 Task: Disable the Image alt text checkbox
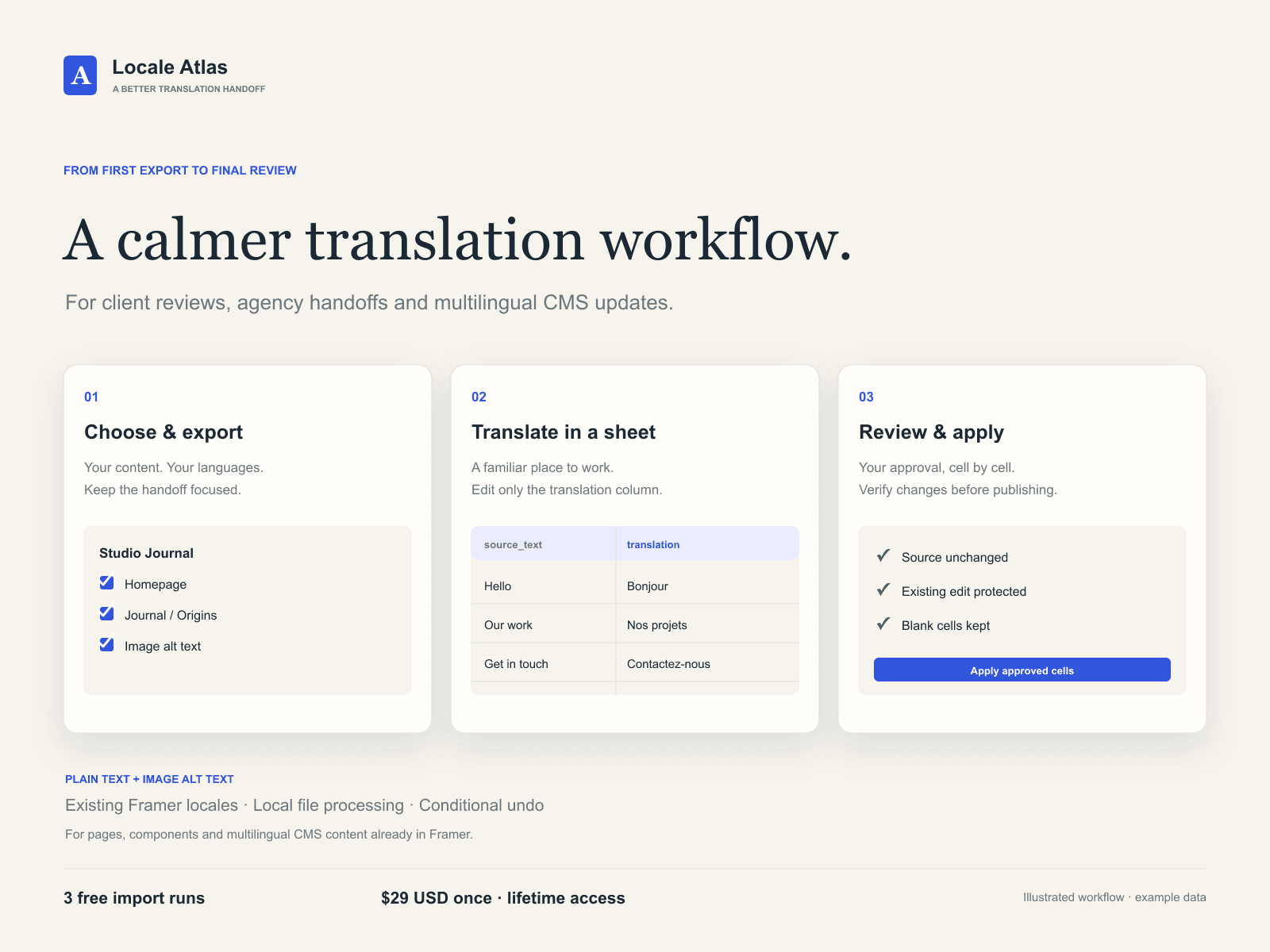click(x=106, y=645)
